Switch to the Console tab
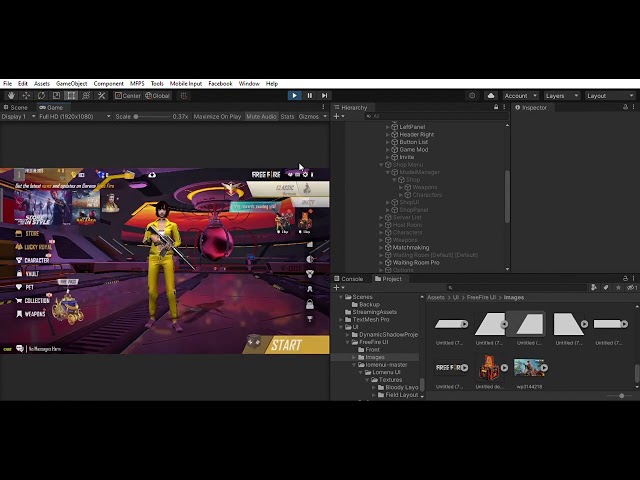Screen dimensions: 640x480 (x=348, y=279)
